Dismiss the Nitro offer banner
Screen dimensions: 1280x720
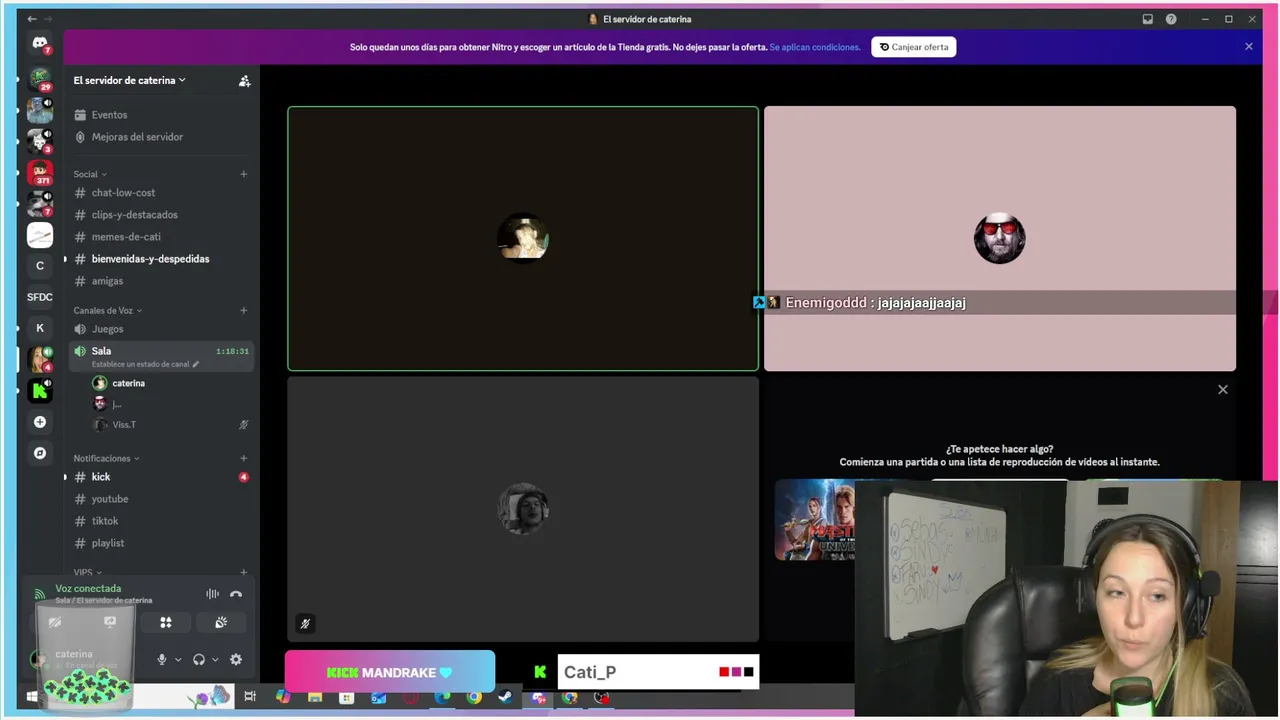(x=1248, y=47)
